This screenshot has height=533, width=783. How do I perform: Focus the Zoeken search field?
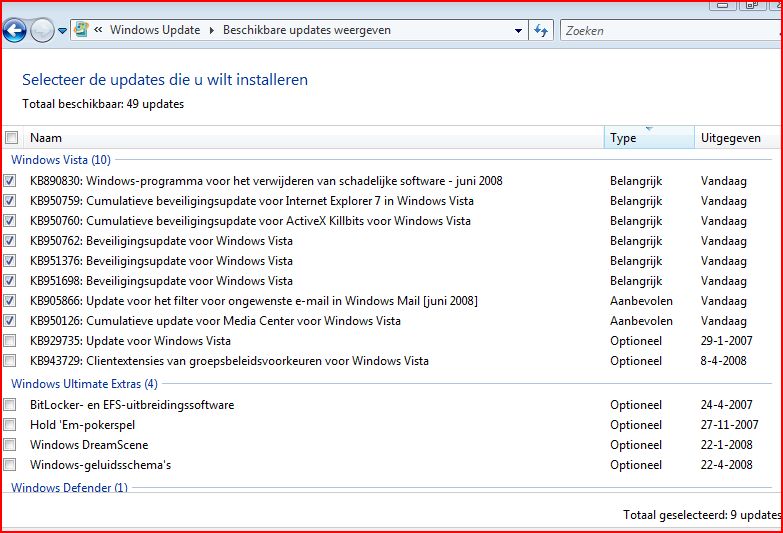tap(671, 30)
